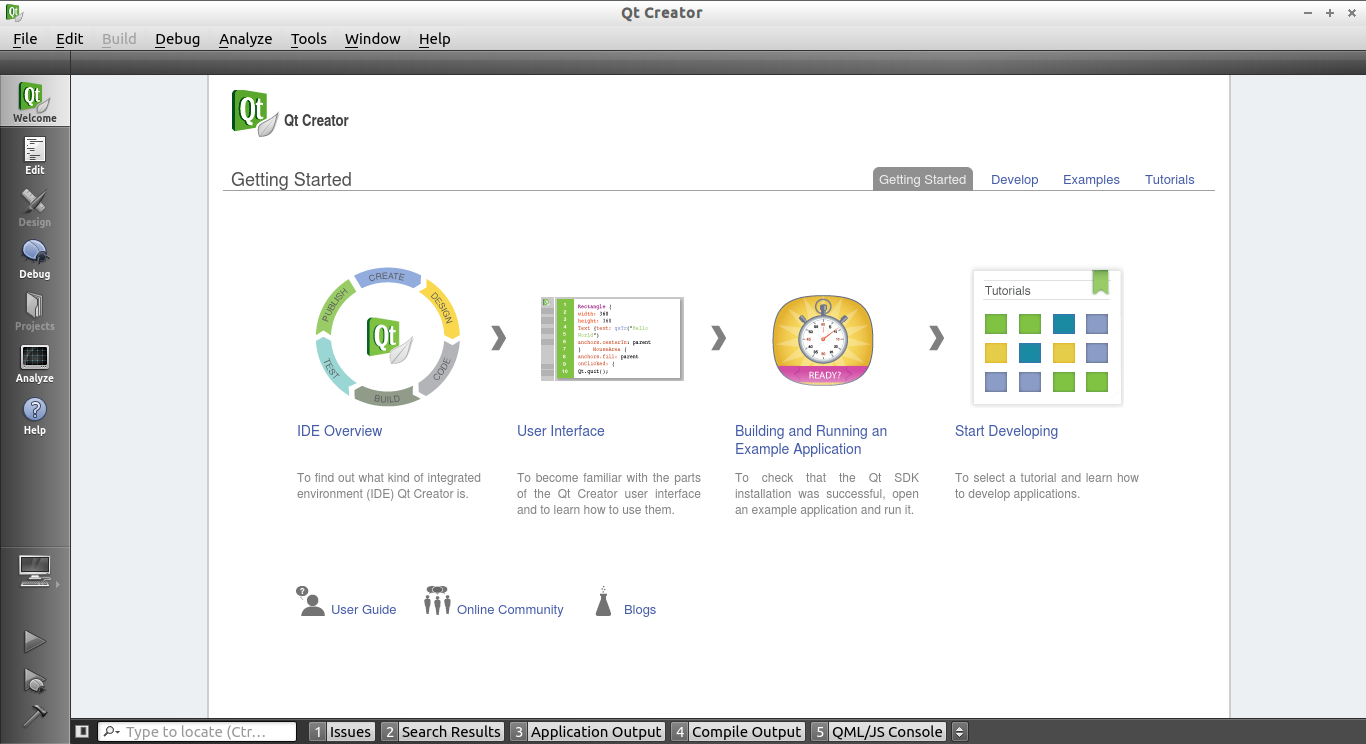Build project with the hammer icon
This screenshot has height=744, width=1366.
(x=35, y=716)
